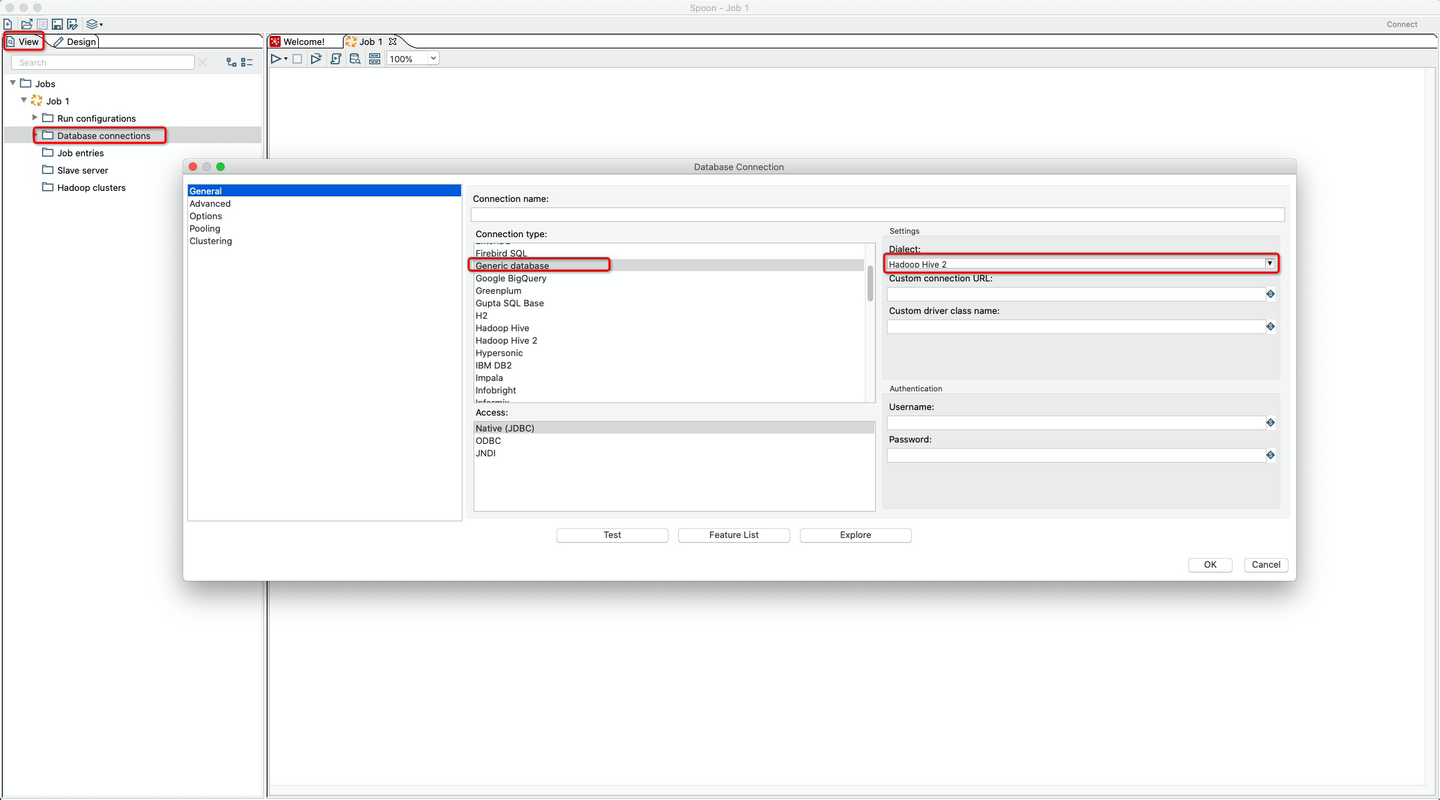Click the Open file icon in main toolbar
Image resolution: width=1440 pixels, height=800 pixels.
point(27,24)
